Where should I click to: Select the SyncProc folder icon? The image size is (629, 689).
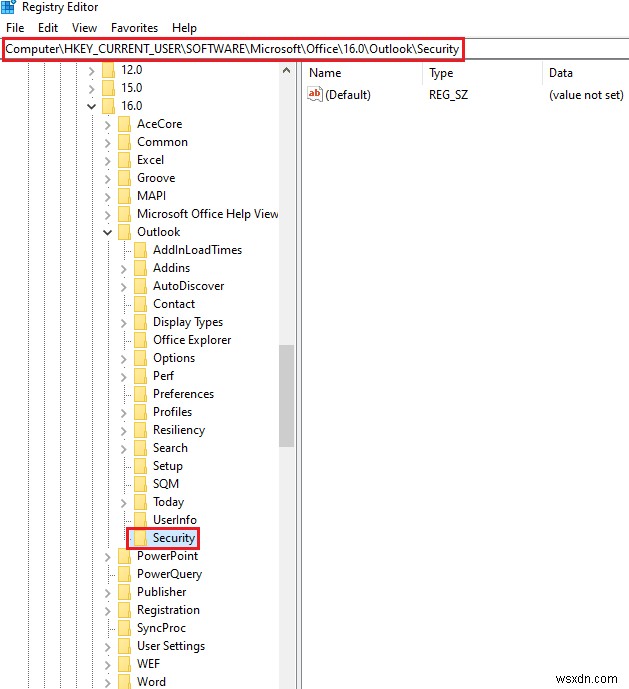(x=124, y=628)
